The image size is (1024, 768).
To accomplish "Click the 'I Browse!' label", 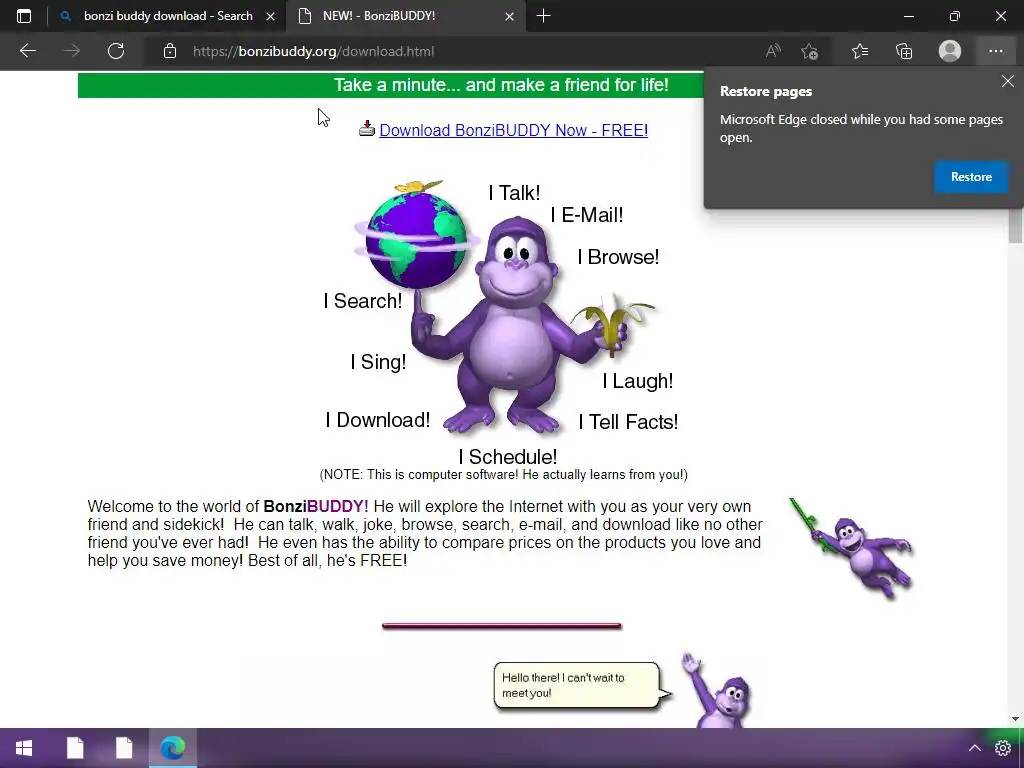I will [x=618, y=257].
